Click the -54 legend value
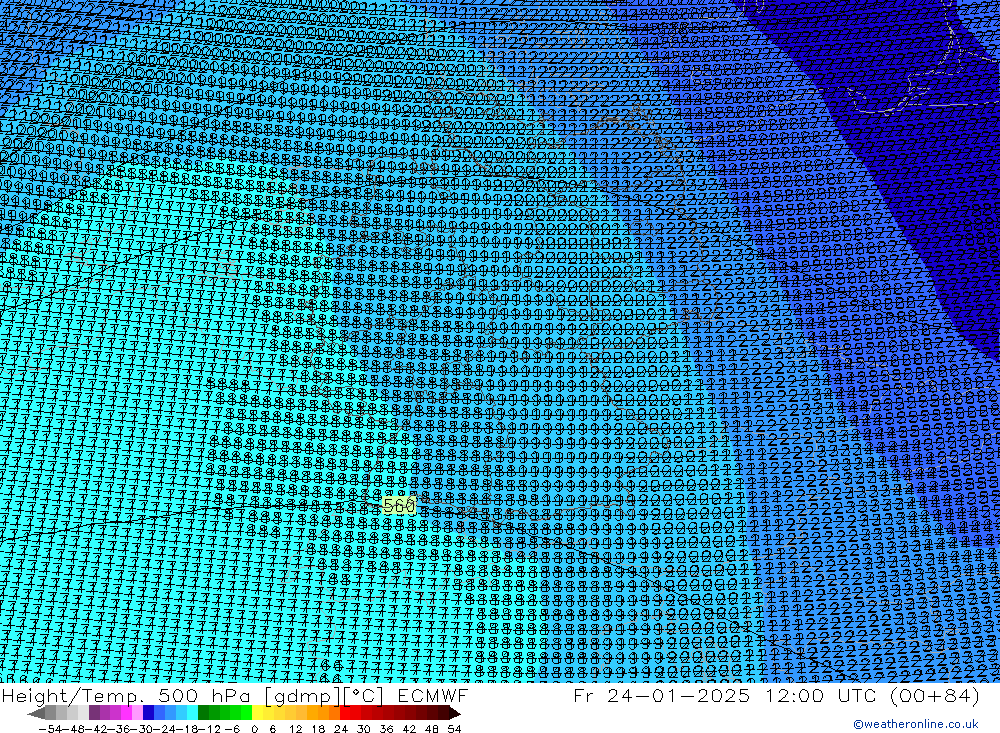The height and width of the screenshot is (733, 1000). [50, 728]
